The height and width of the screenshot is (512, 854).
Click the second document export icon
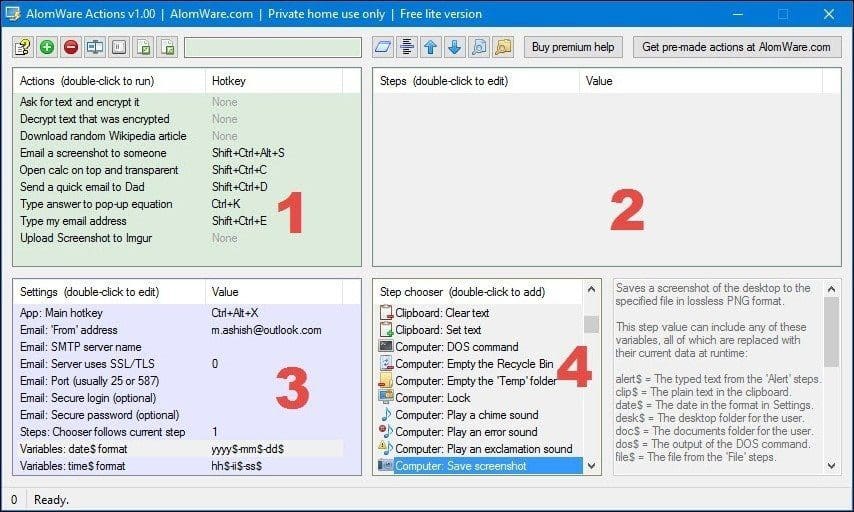(x=167, y=47)
